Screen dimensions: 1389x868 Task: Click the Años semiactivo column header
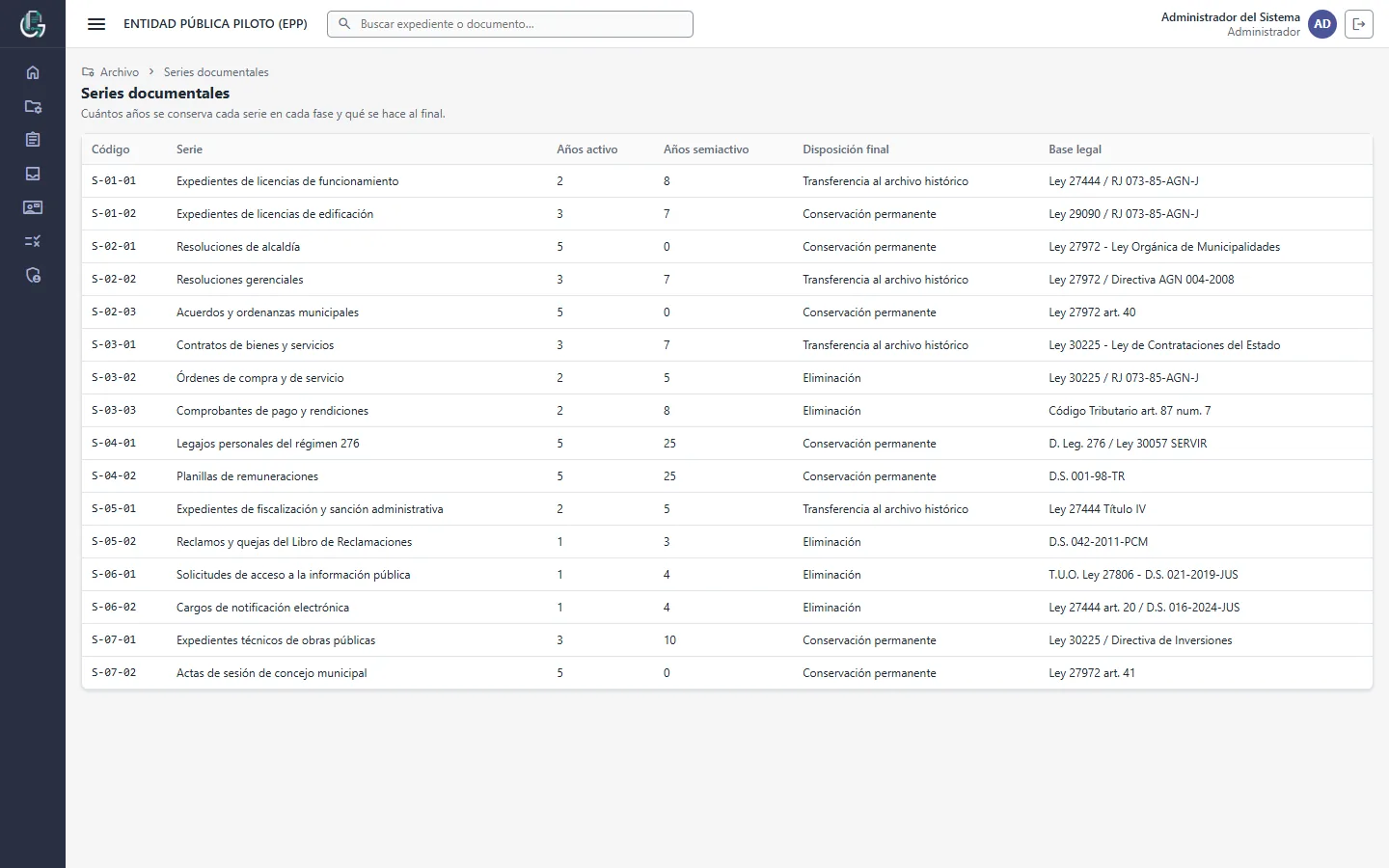[x=706, y=149]
